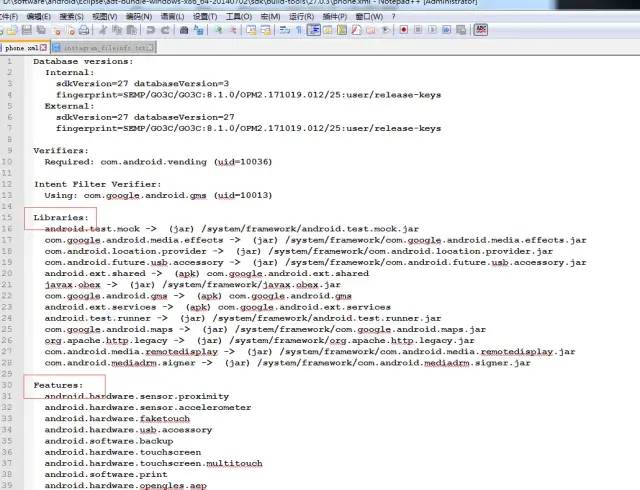Open the 编码(N) menu
Image resolution: width=640 pixels, height=490 pixels.
(139, 17)
